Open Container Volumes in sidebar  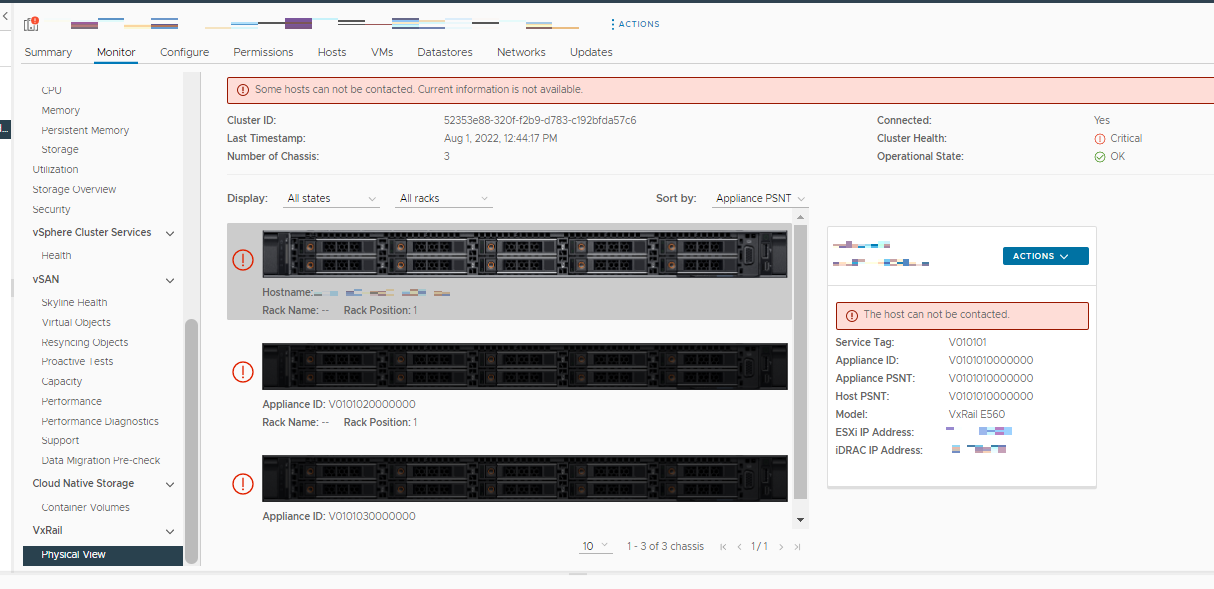pyautogui.click(x=85, y=507)
